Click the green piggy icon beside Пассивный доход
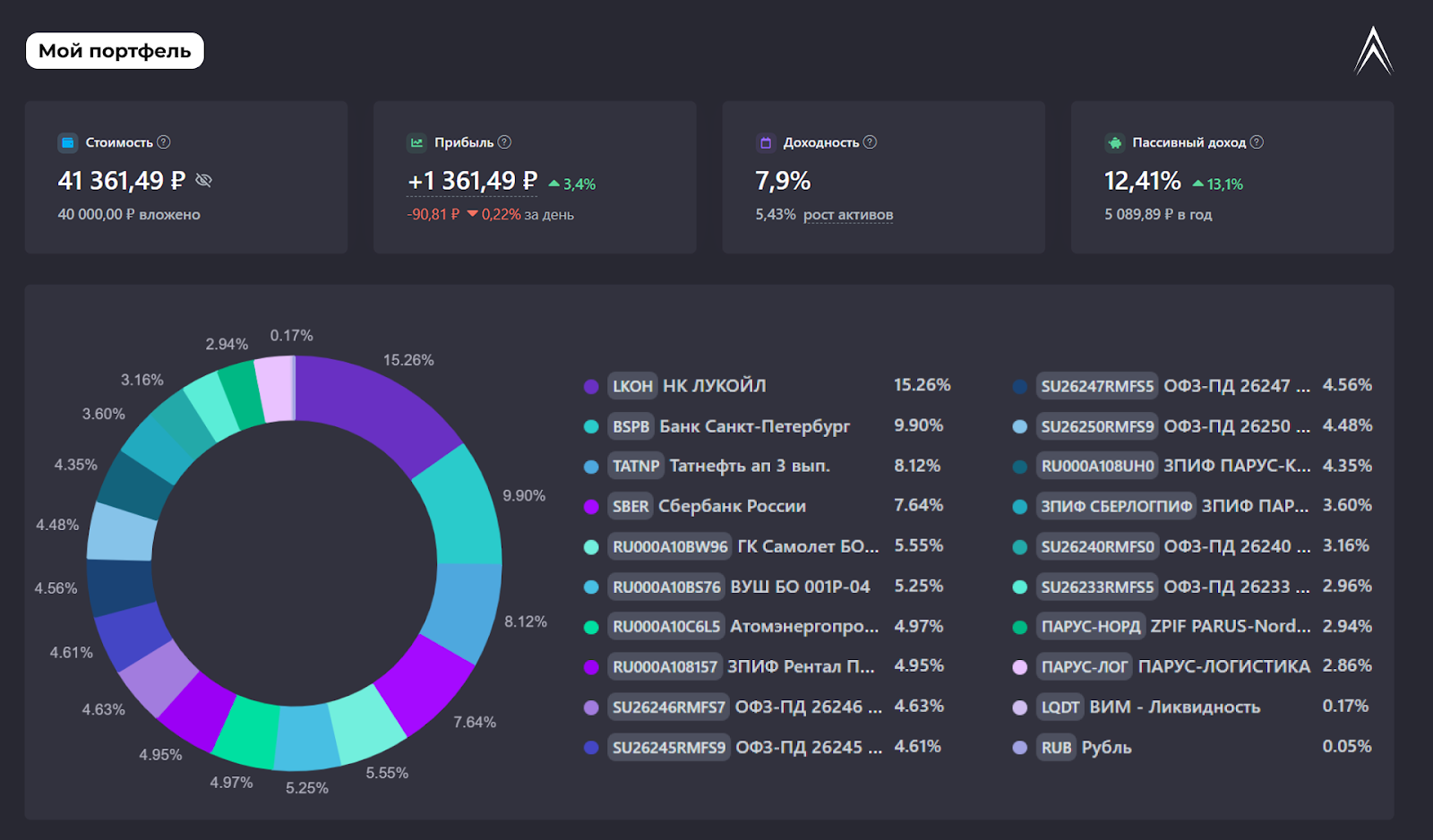Viewport: 1433px width, 840px height. [1114, 142]
